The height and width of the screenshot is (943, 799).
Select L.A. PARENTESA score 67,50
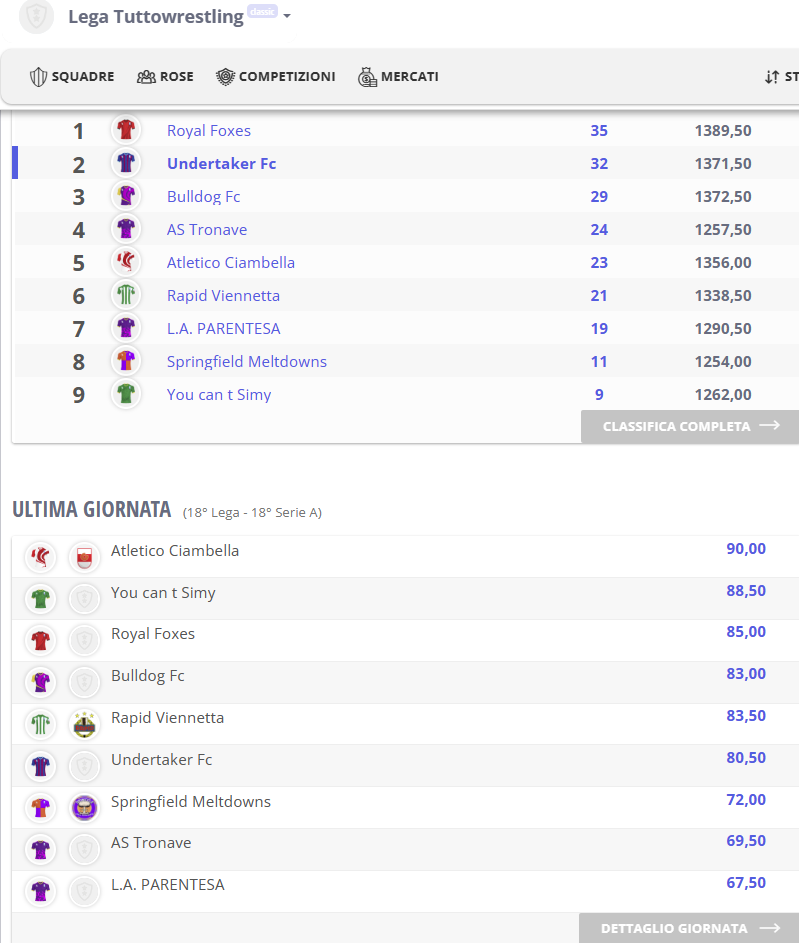[x=746, y=883]
